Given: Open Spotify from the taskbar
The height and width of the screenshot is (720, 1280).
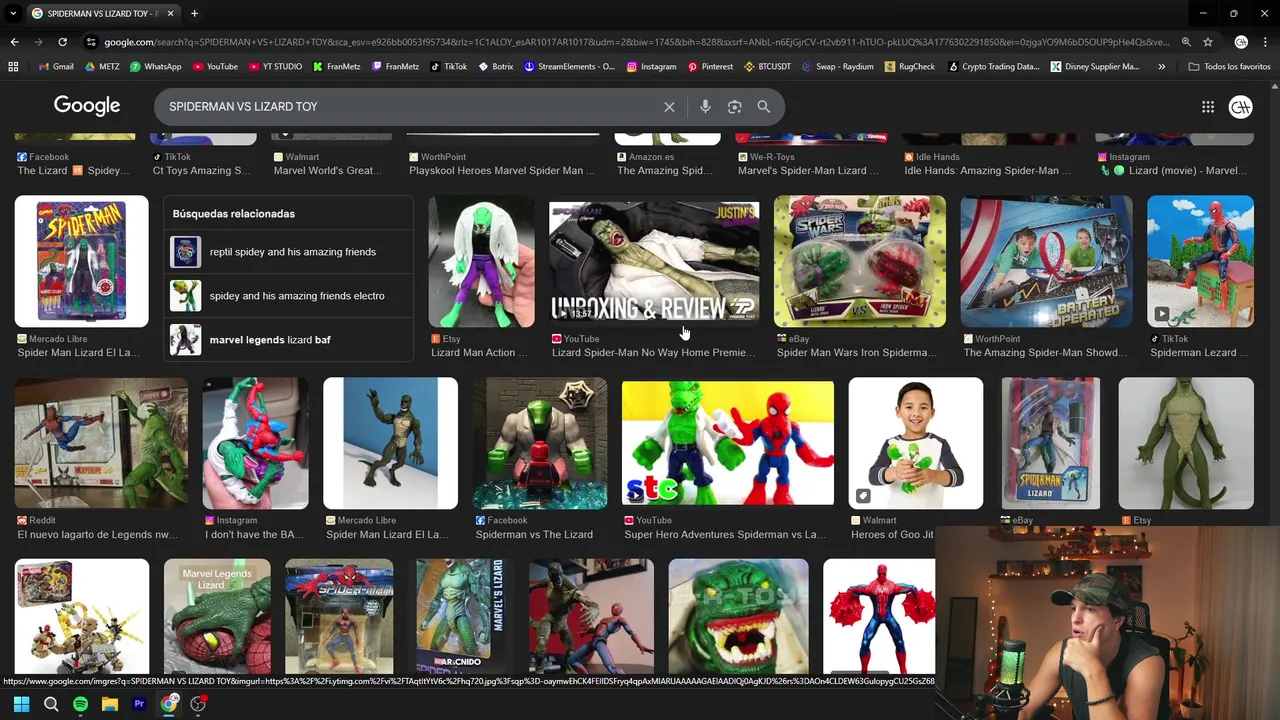Looking at the screenshot, I should click(x=80, y=704).
